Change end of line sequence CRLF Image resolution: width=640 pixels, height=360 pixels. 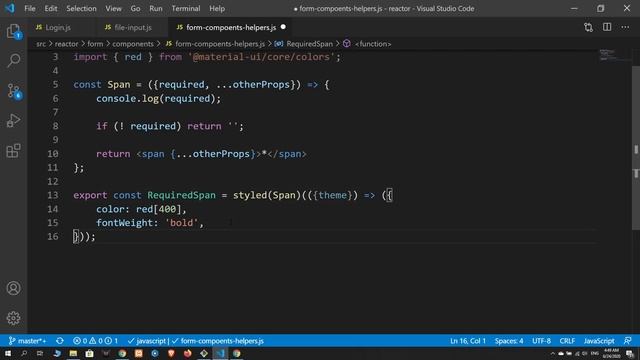pos(567,341)
